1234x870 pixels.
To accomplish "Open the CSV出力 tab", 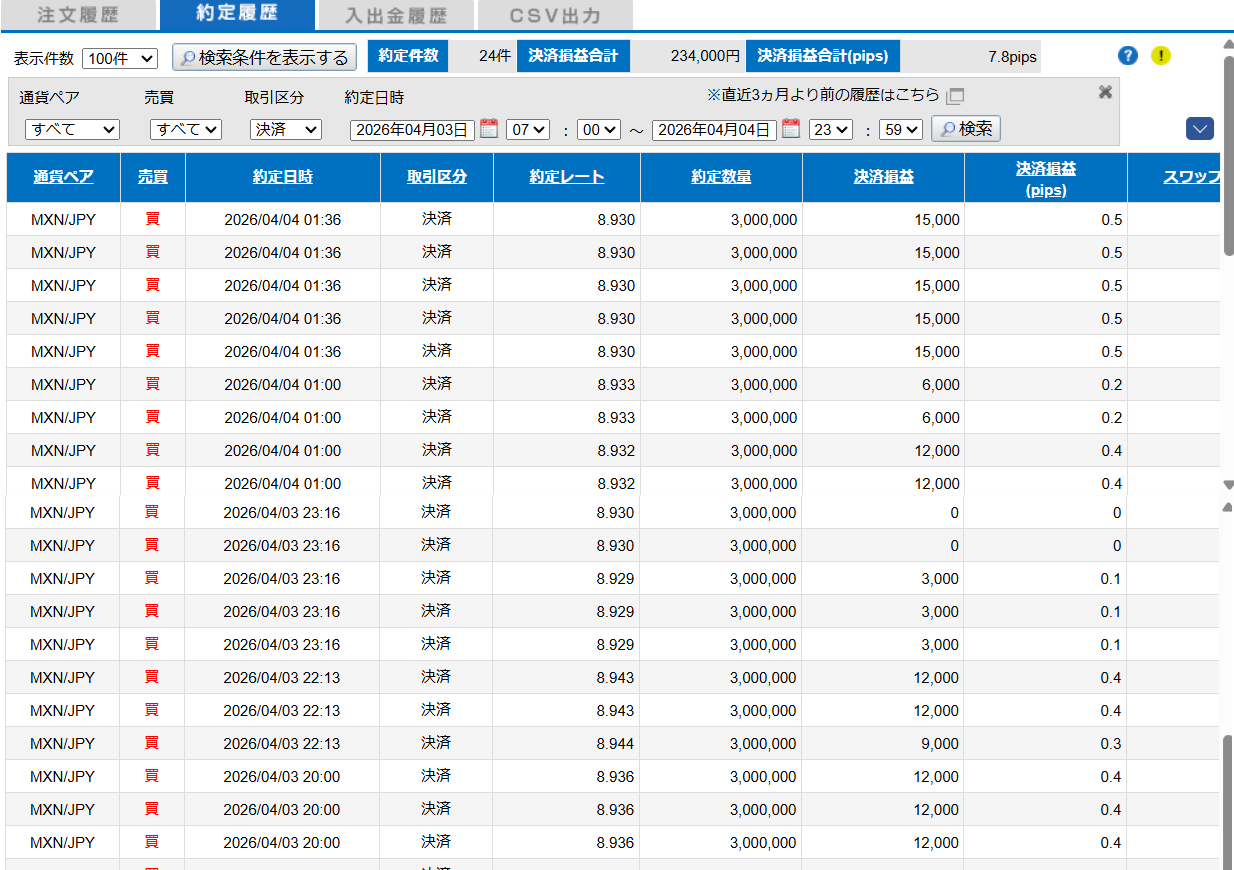I will tap(555, 16).
